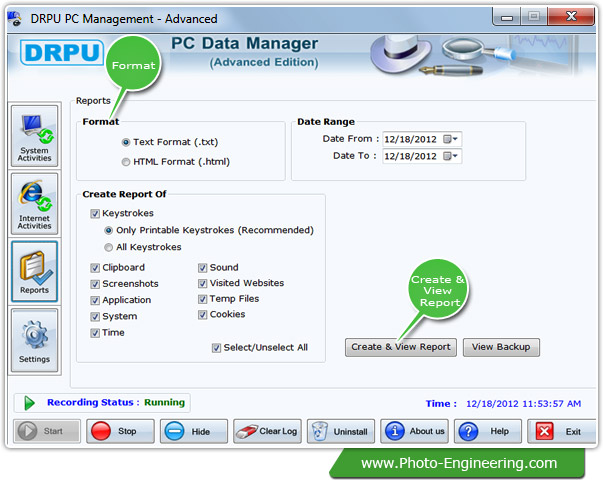The width and height of the screenshot is (603, 480).
Task: Click the Uninstall recycle bin button
Action: 341,431
